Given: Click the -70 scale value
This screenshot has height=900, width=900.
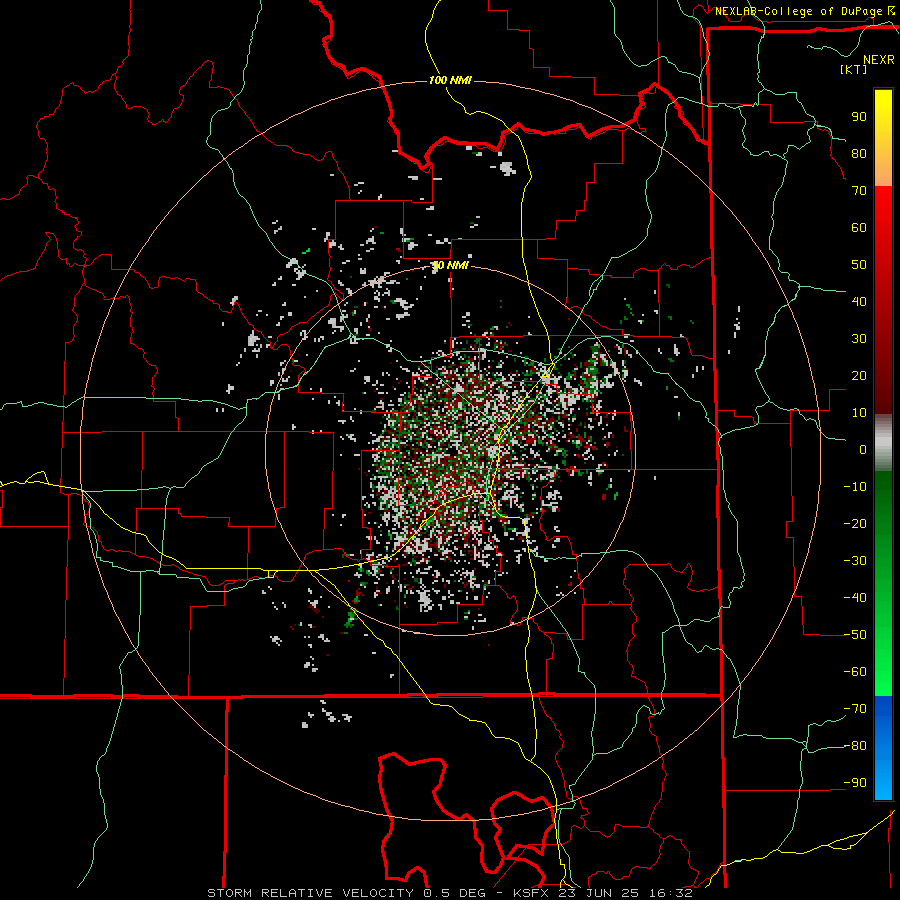Looking at the screenshot, I should (855, 709).
